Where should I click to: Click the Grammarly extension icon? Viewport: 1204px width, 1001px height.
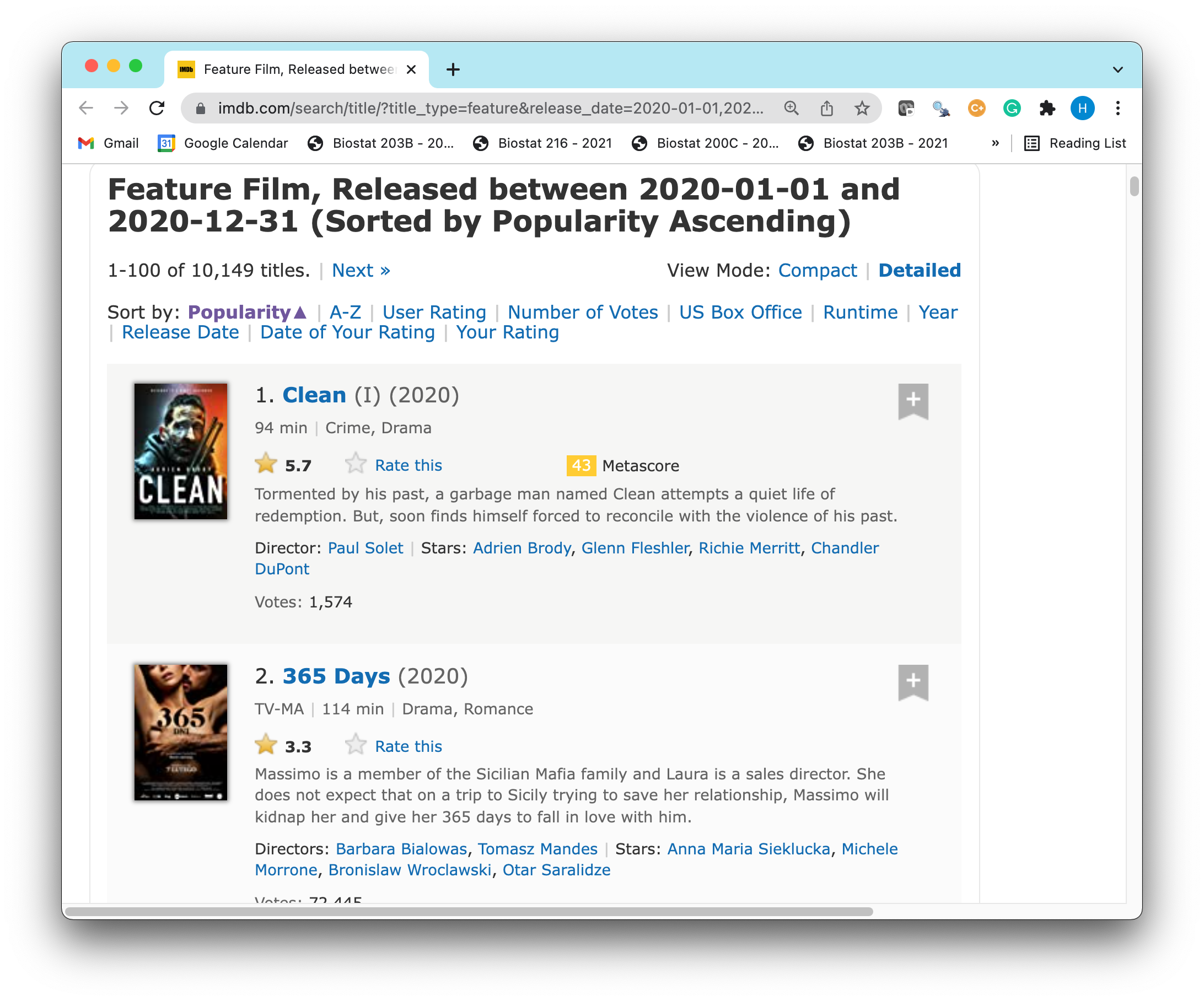1012,109
